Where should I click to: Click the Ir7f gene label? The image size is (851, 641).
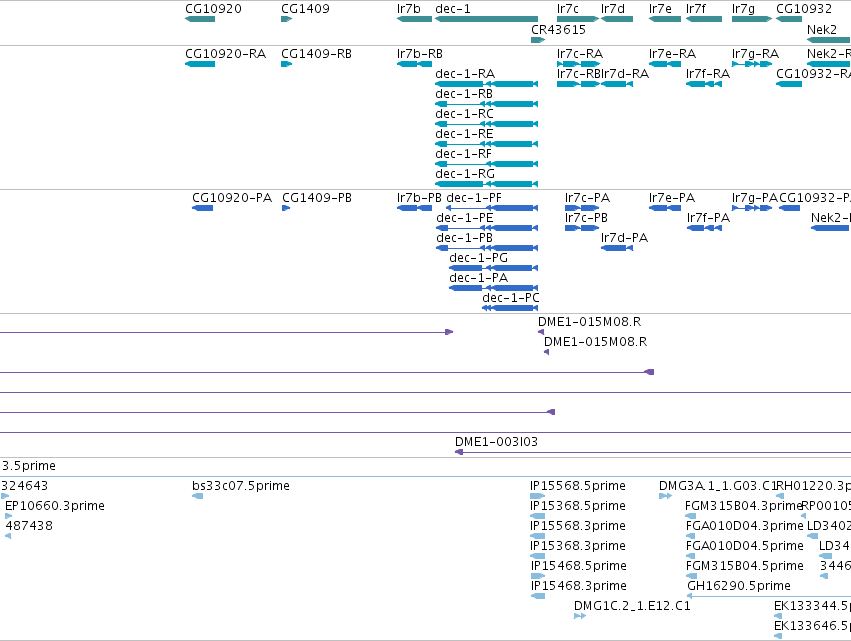point(696,9)
